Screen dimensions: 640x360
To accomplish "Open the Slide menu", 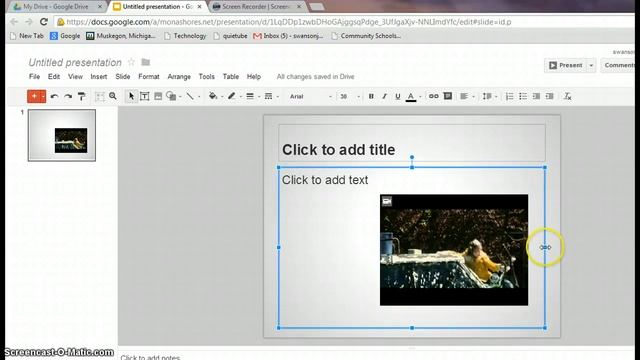I will pos(122,76).
